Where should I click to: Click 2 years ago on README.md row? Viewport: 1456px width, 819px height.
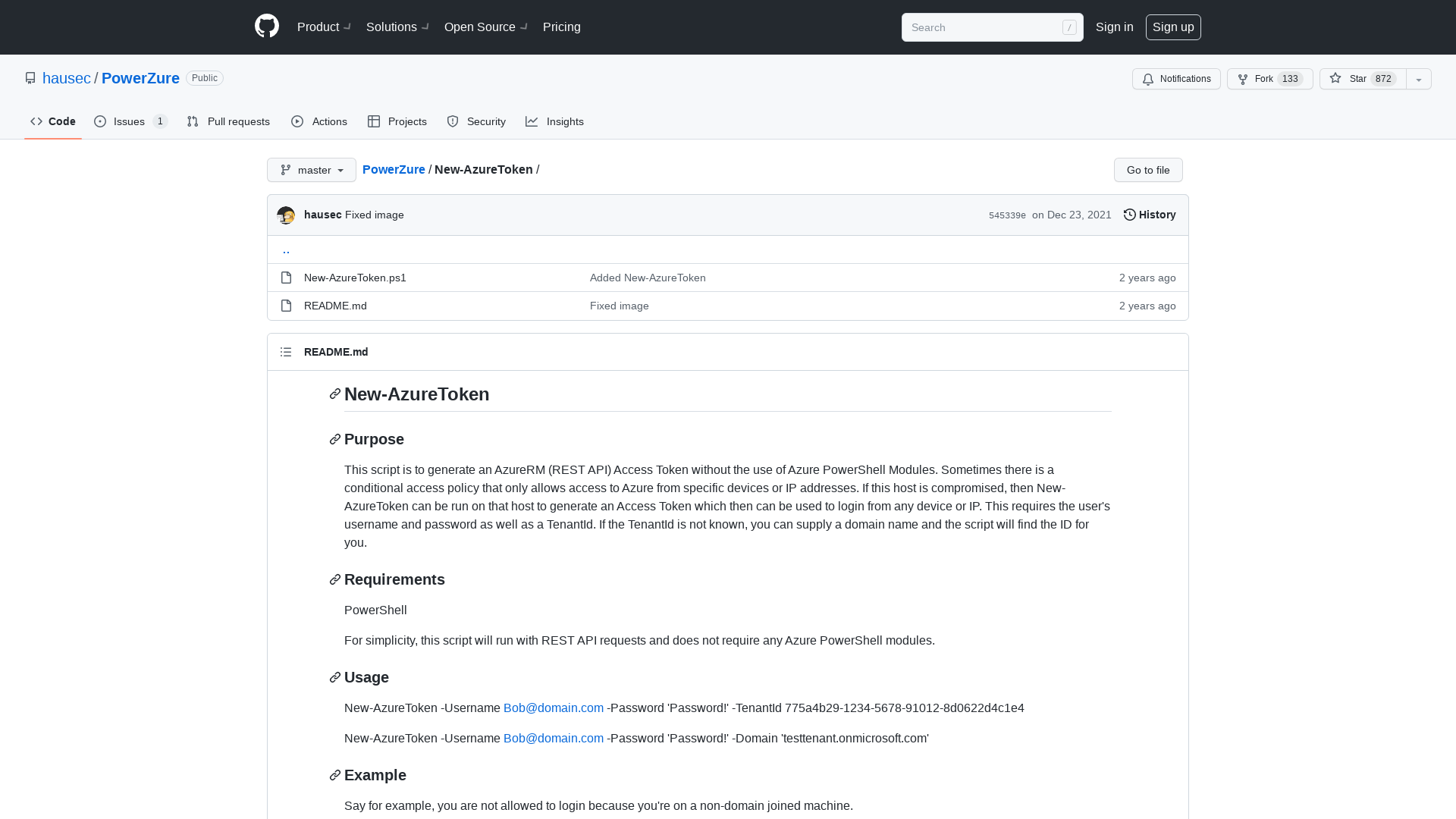pos(1147,306)
